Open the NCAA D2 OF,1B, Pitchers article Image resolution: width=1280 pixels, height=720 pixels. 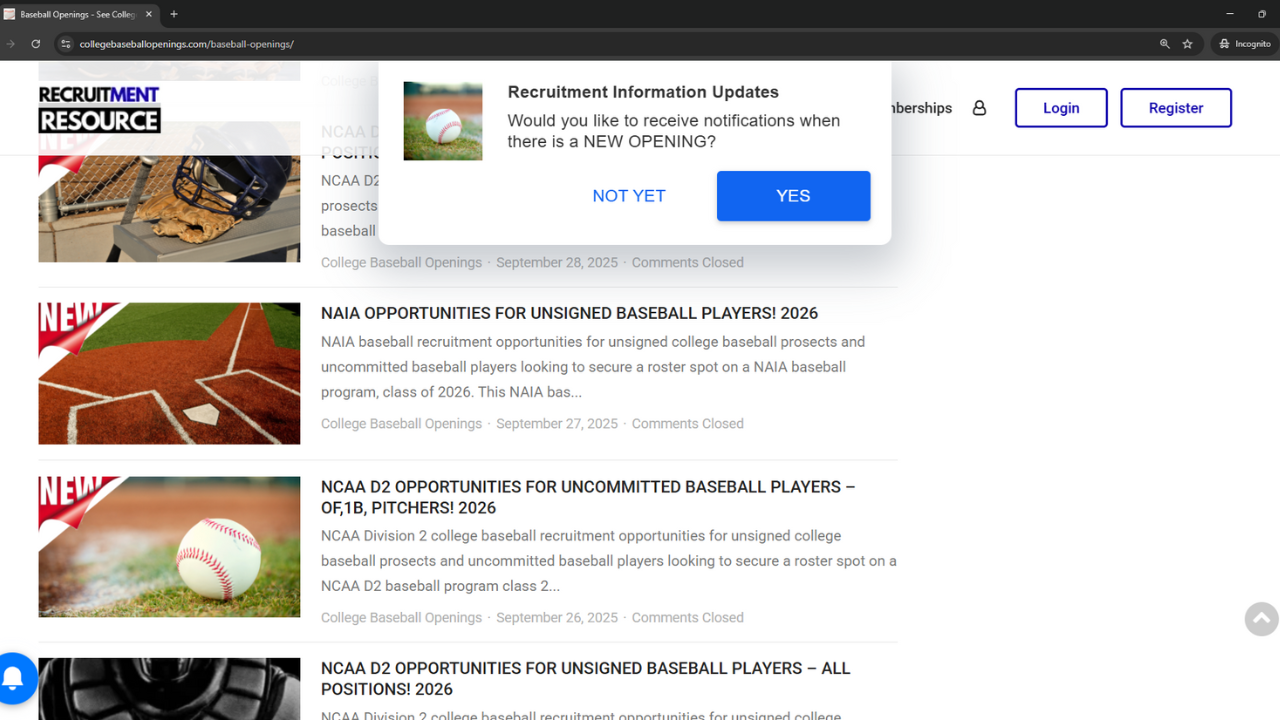tap(587, 497)
